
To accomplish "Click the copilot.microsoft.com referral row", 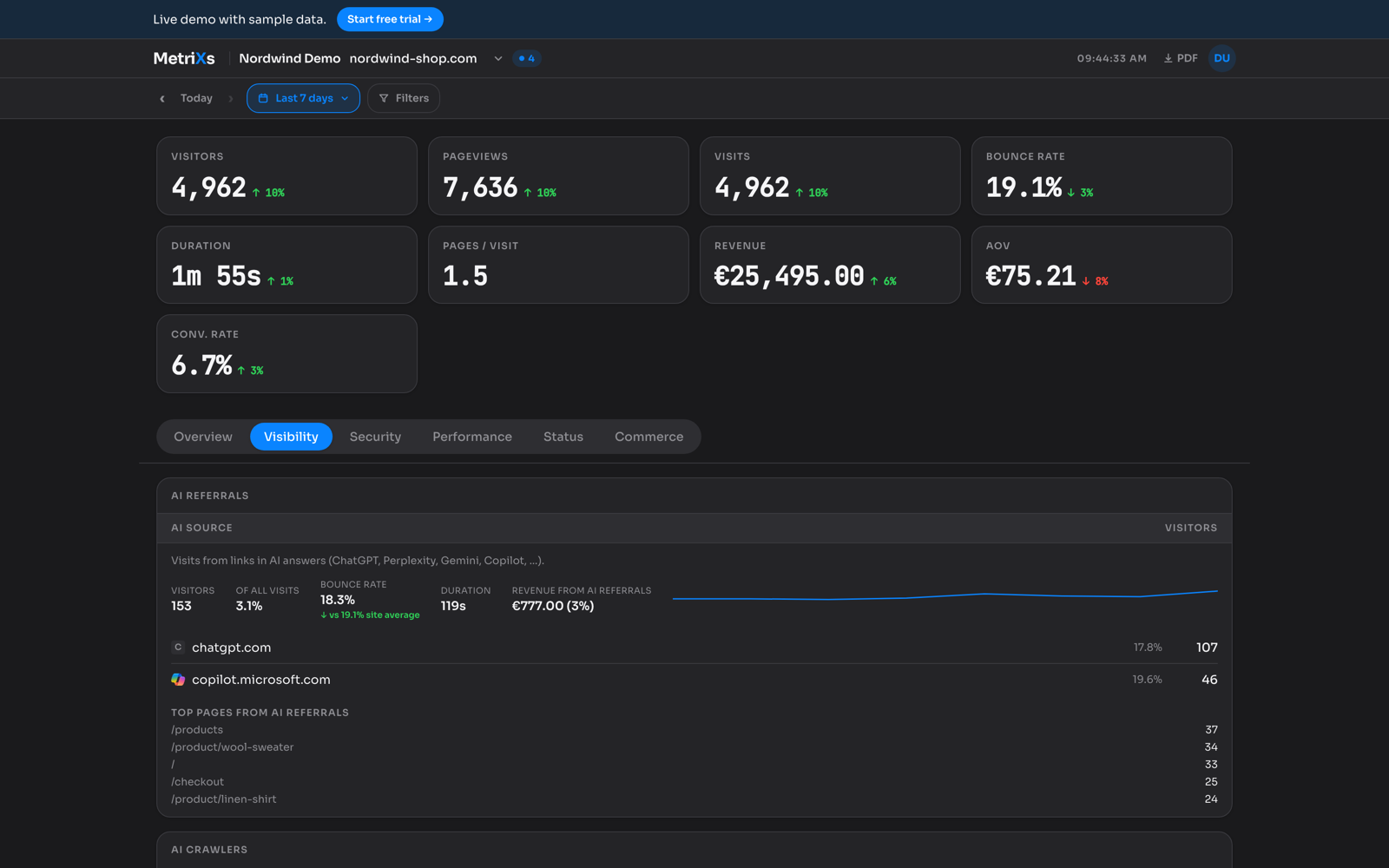I will click(694, 680).
